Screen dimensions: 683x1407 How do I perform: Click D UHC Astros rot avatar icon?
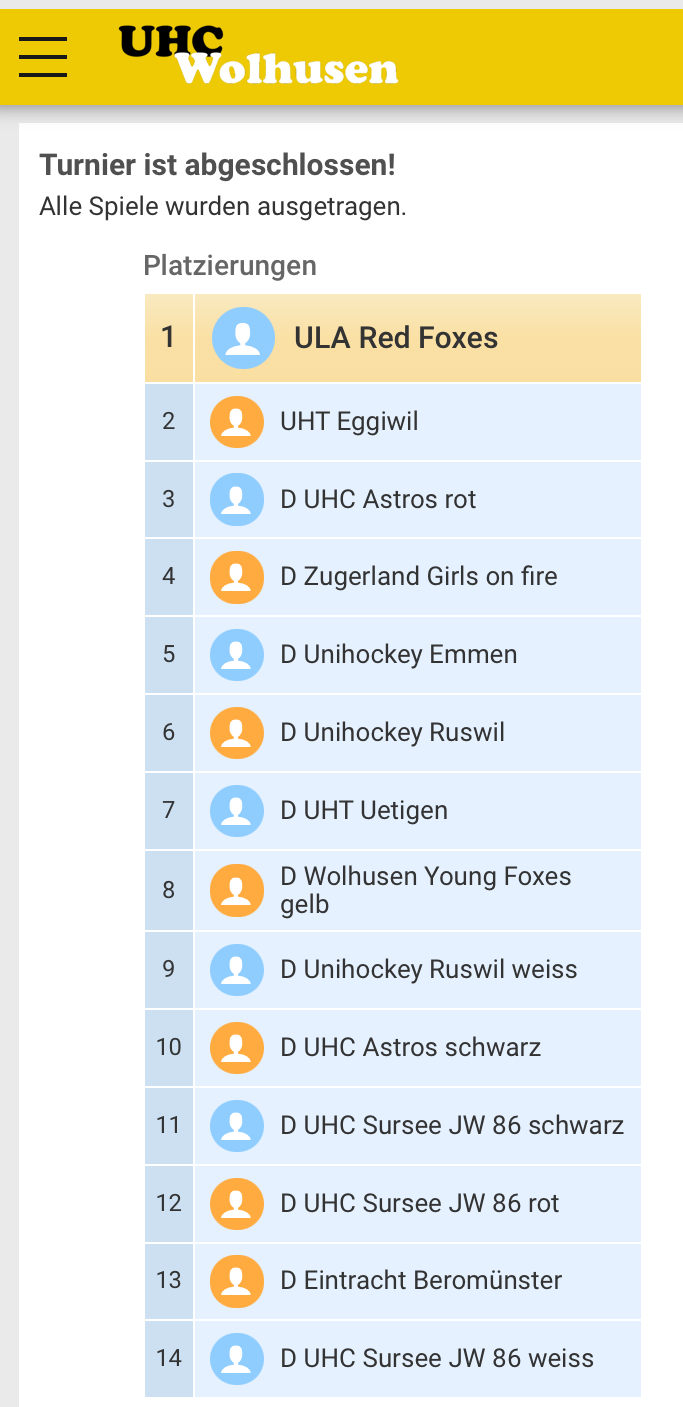[x=237, y=500]
